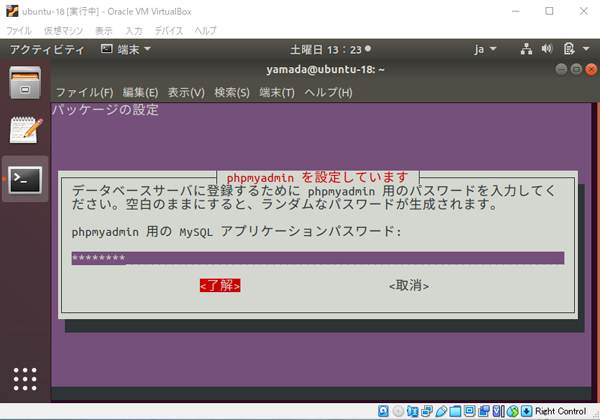
Task: Close the terminal window with orange button
Action: click(x=591, y=69)
